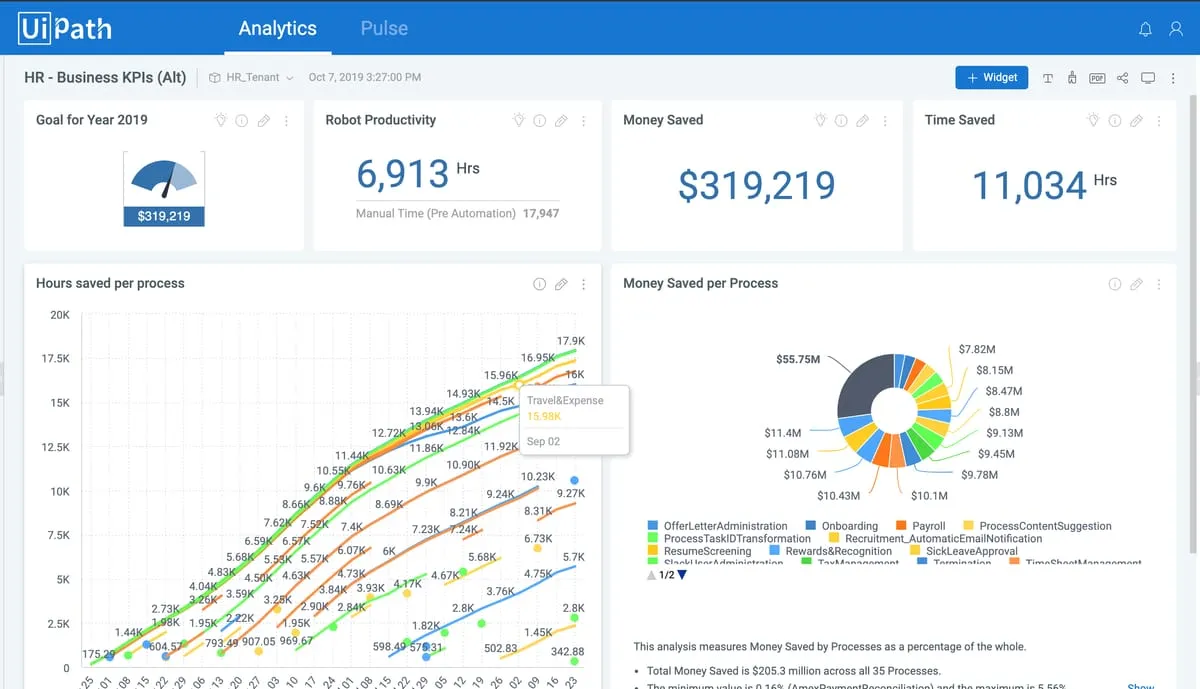
Task: Go to next legend page arrow
Action: [x=683, y=575]
